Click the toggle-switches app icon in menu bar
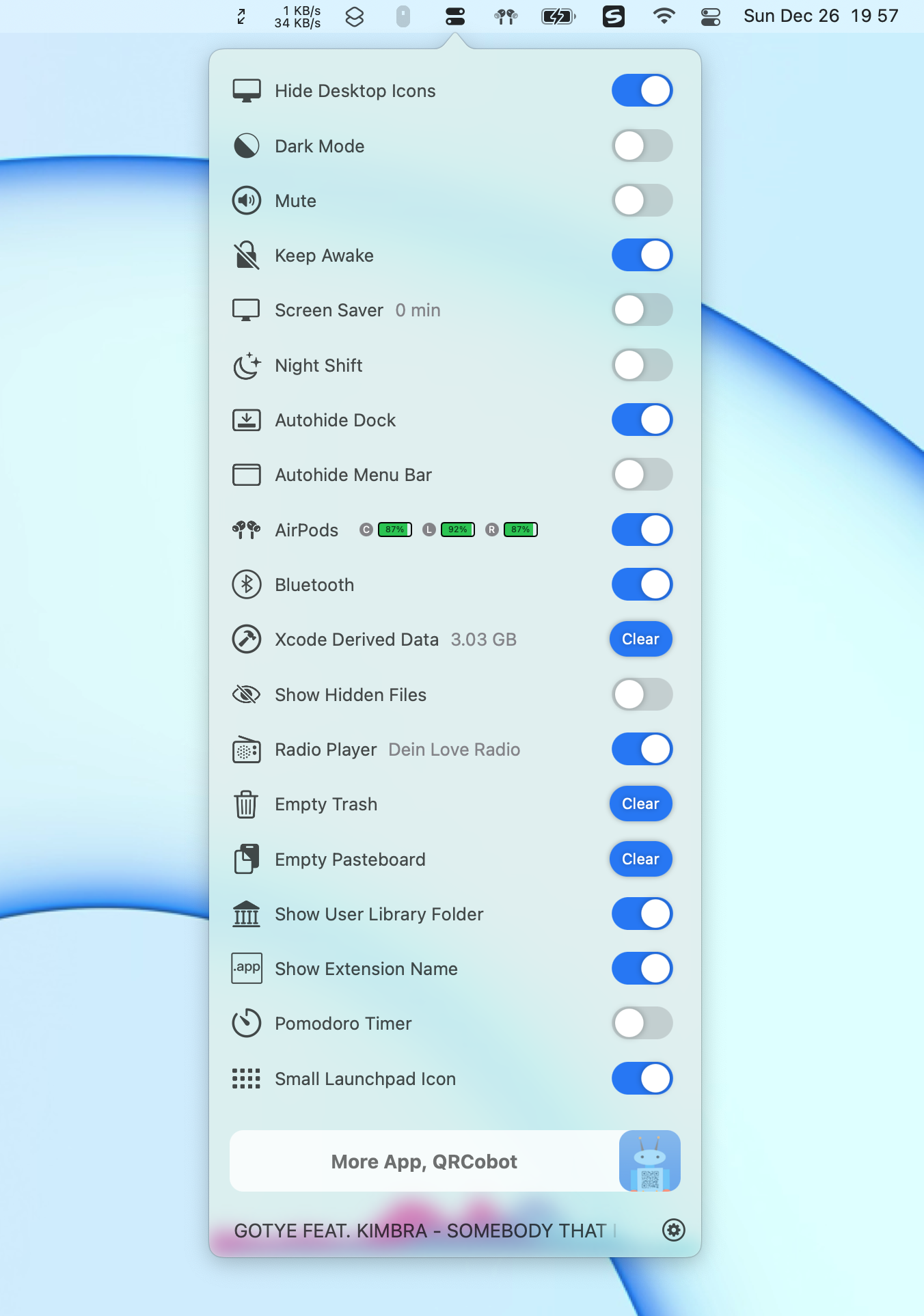Image resolution: width=924 pixels, height=1316 pixels. coord(455,16)
